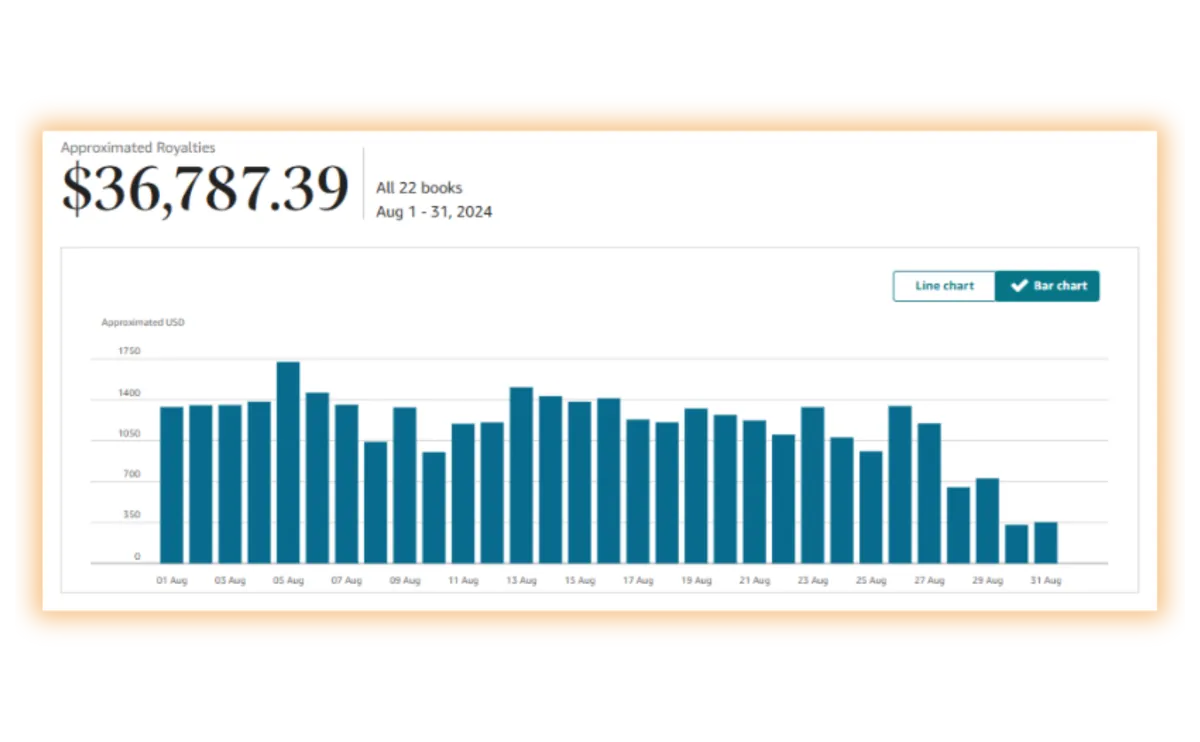Click the 'Approximated Royalties' heading
This screenshot has width=1200, height=742.
[x=138, y=147]
